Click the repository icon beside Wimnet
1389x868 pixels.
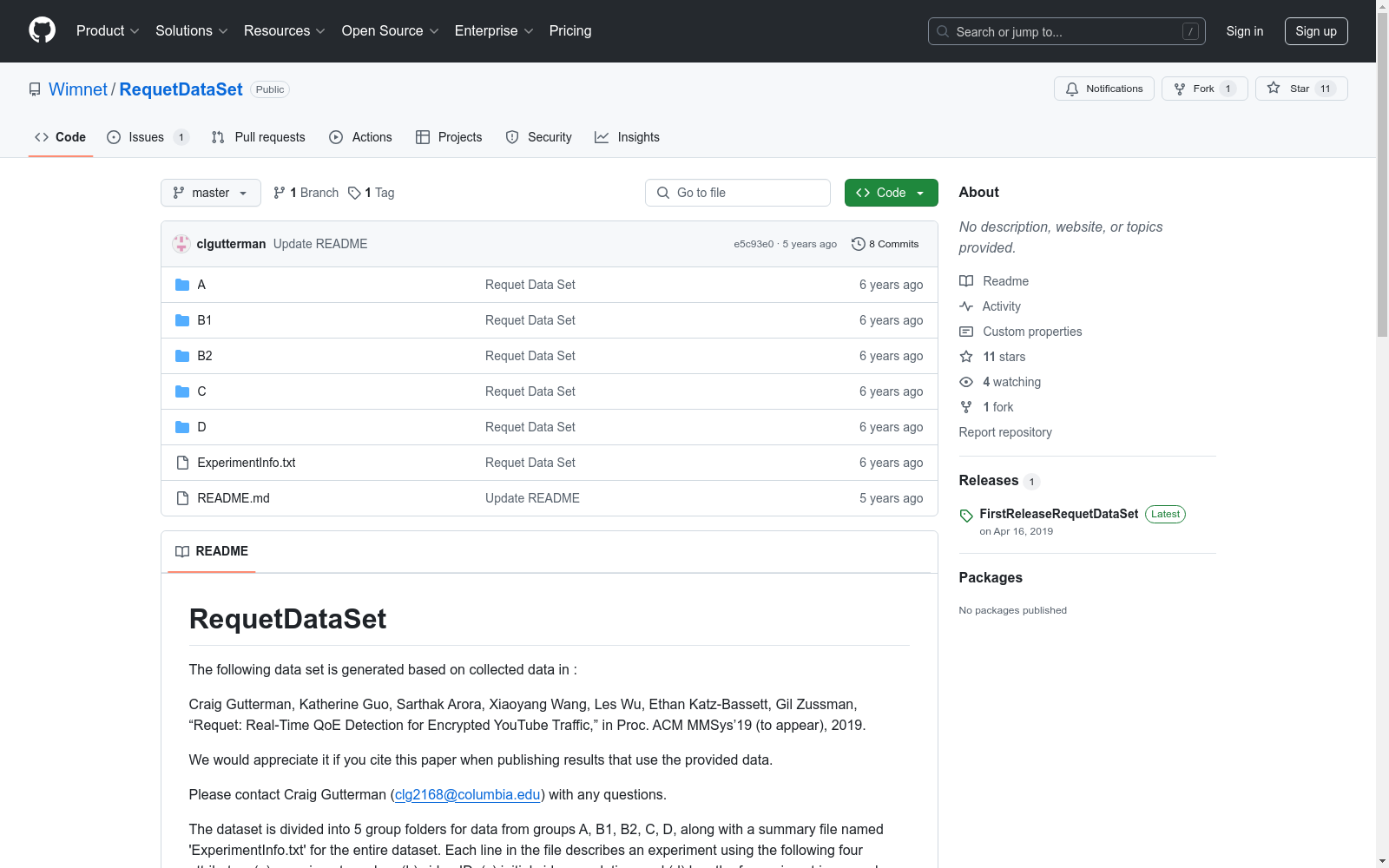point(35,89)
